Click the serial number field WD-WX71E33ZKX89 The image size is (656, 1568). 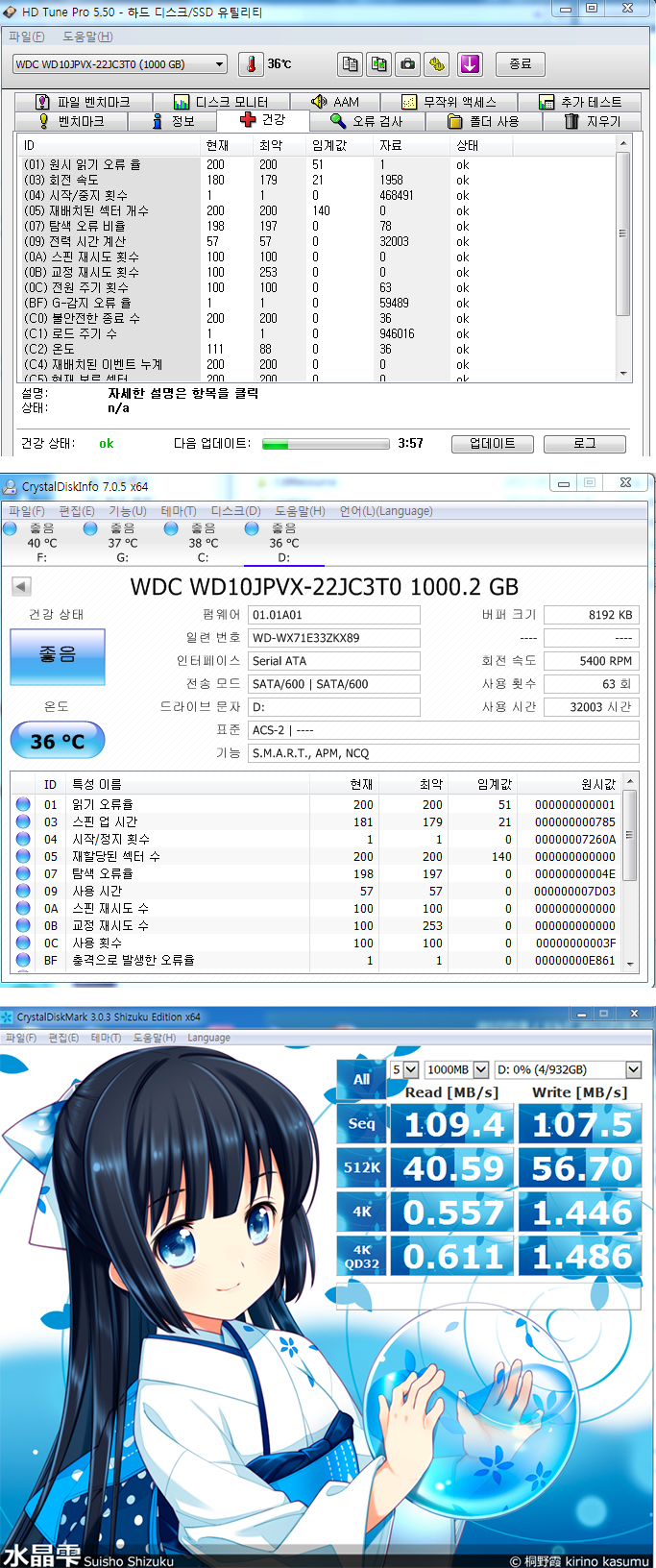coord(334,638)
